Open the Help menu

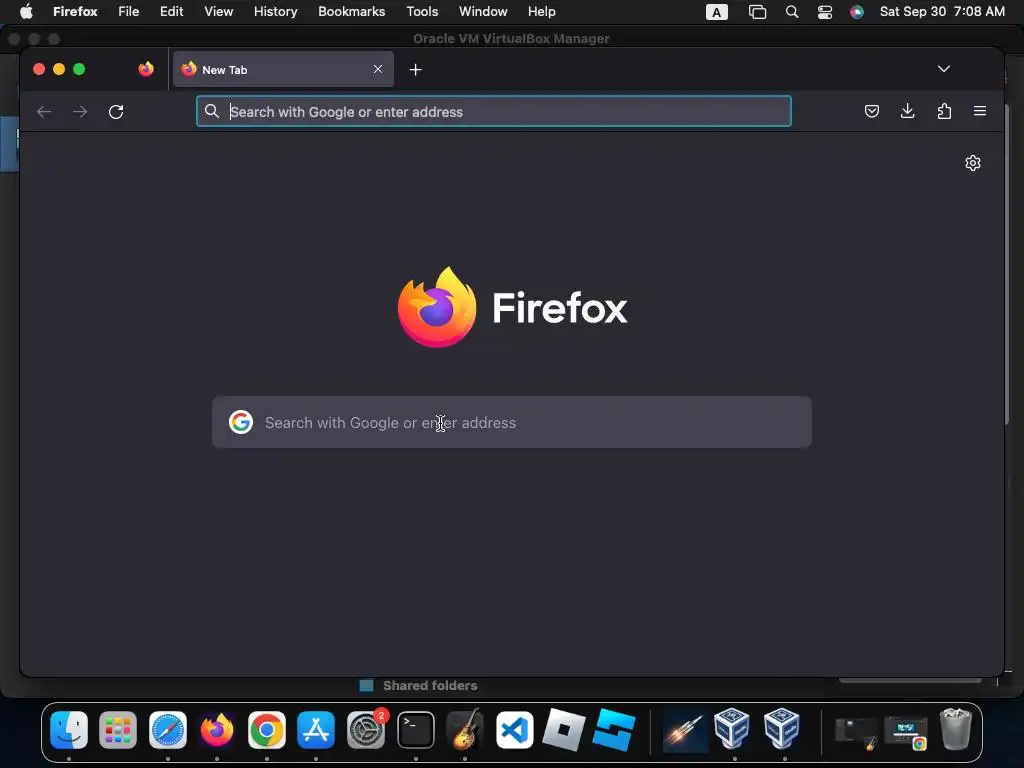[542, 12]
